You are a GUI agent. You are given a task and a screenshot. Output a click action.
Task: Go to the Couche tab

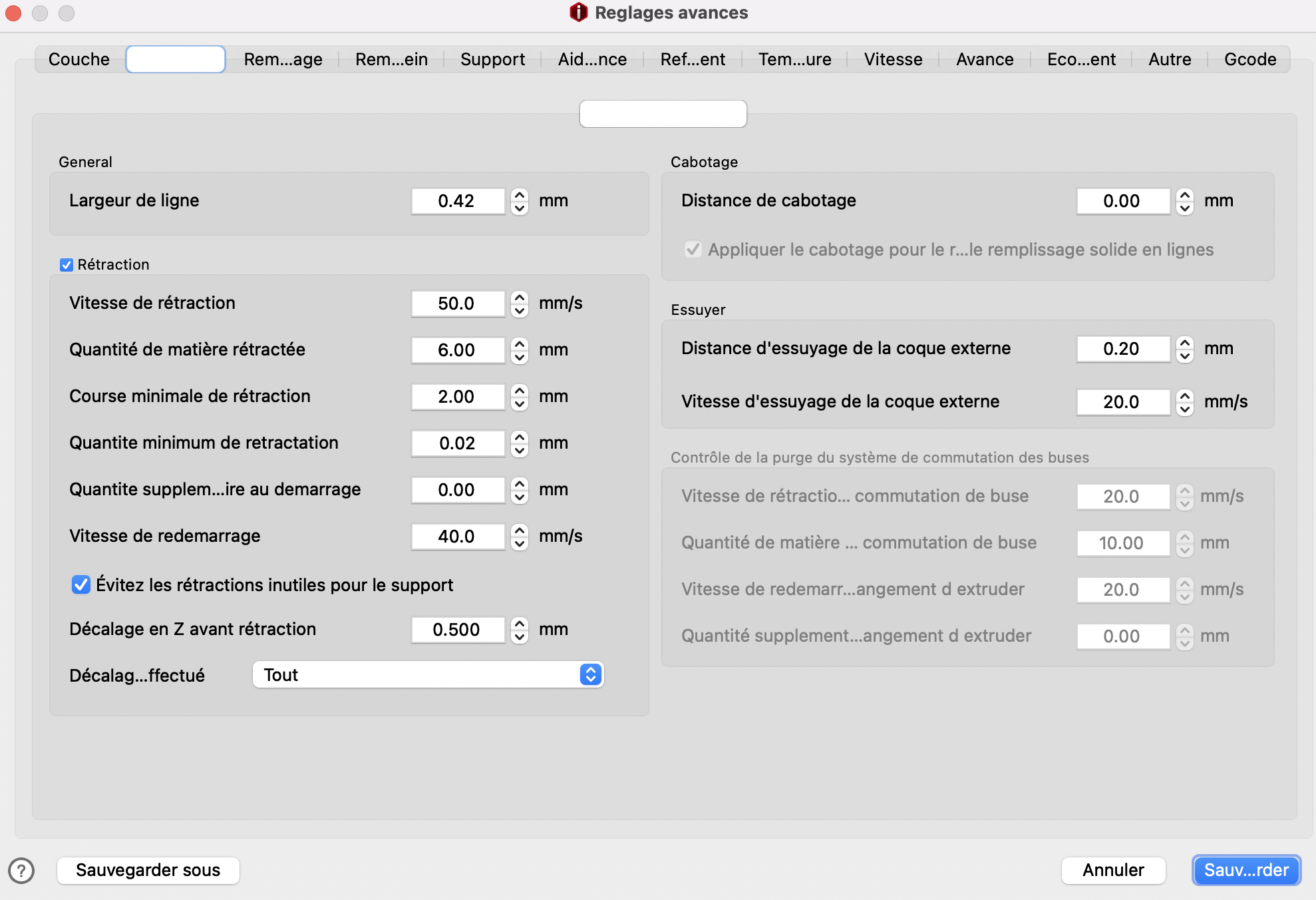[x=79, y=59]
